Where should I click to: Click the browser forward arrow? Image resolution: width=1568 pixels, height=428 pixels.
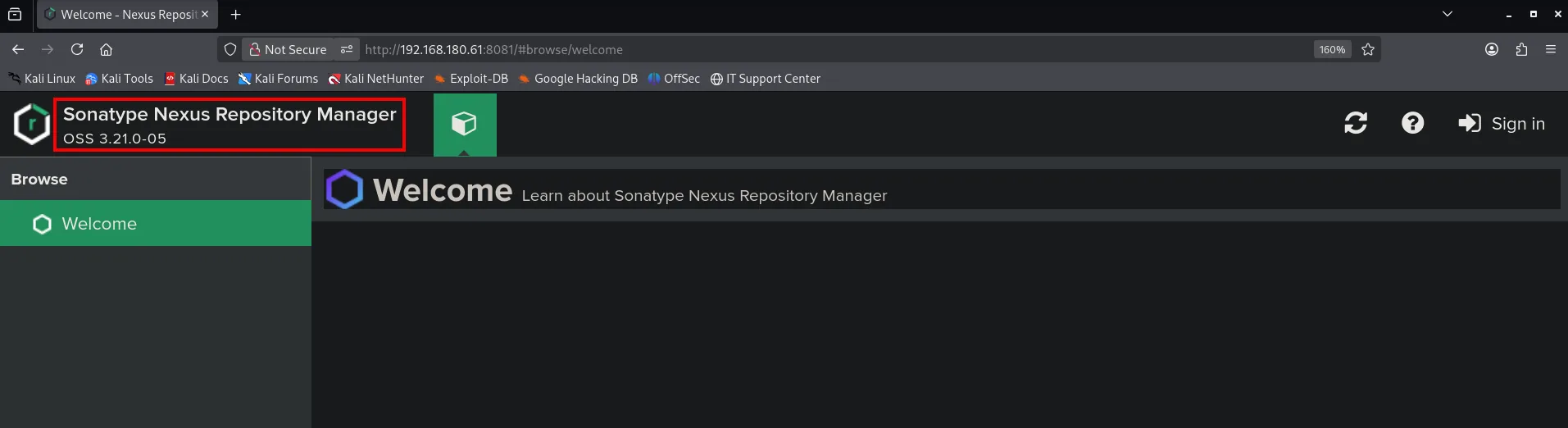(48, 49)
